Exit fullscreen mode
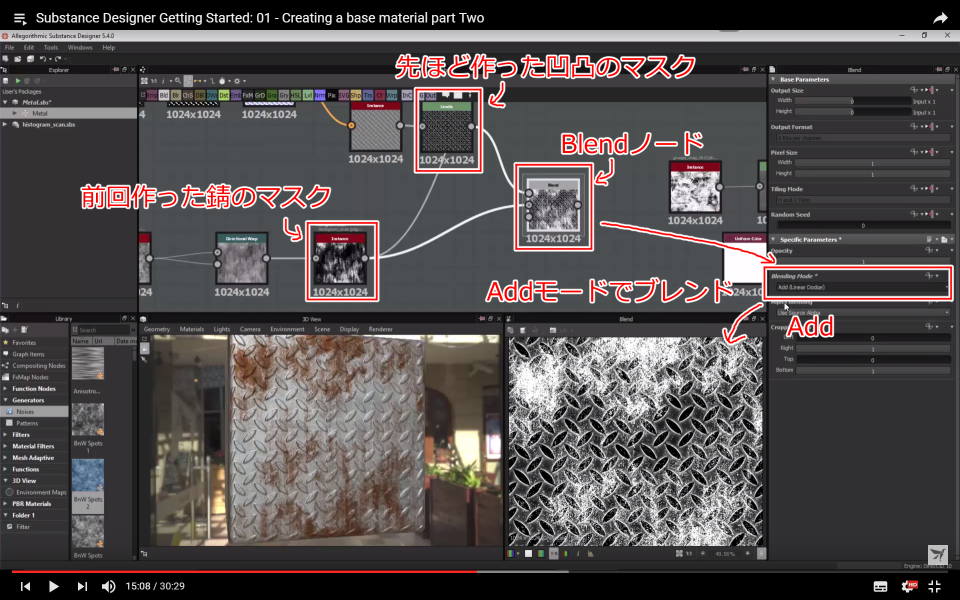The width and height of the screenshot is (960, 600). [x=934, y=587]
